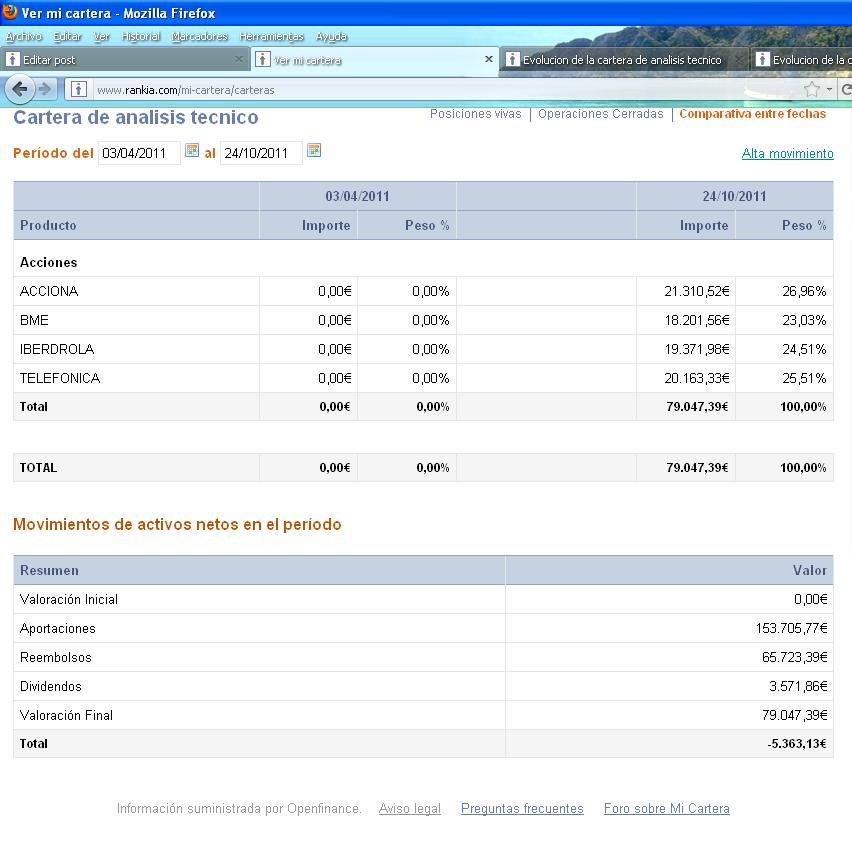Click the Aportaciones value 153.705,77€

791,628
